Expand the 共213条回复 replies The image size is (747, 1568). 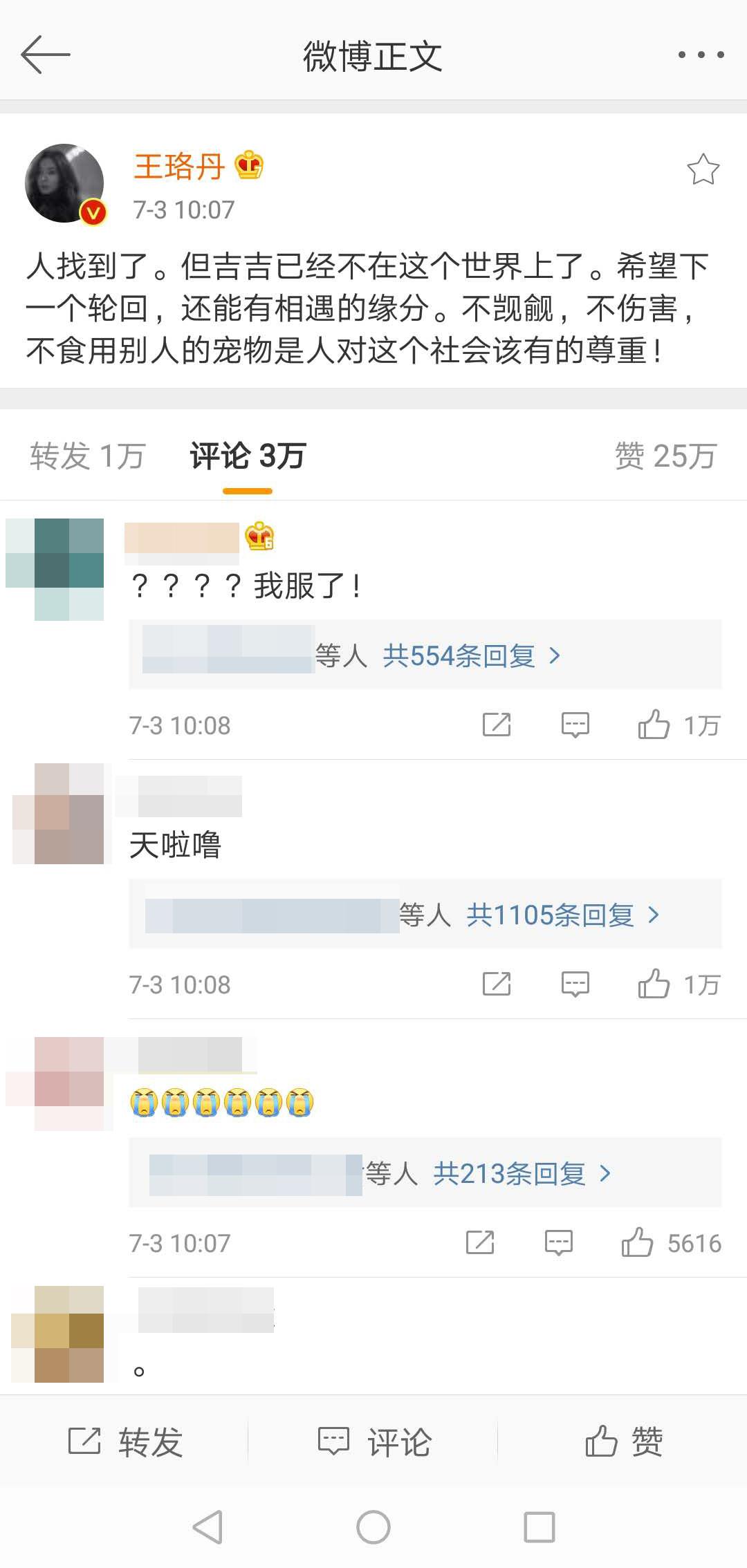[x=522, y=1173]
